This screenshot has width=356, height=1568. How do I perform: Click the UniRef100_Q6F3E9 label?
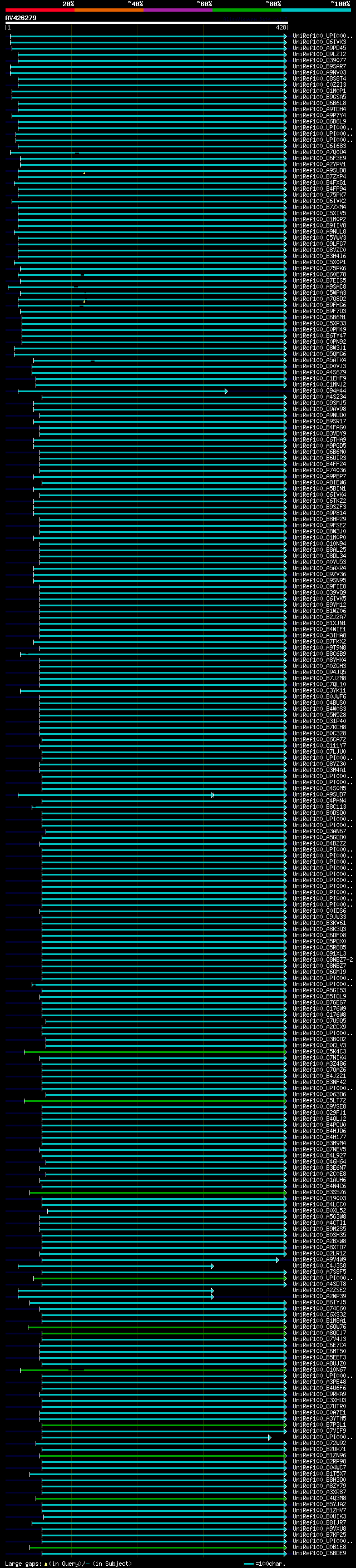[319, 159]
